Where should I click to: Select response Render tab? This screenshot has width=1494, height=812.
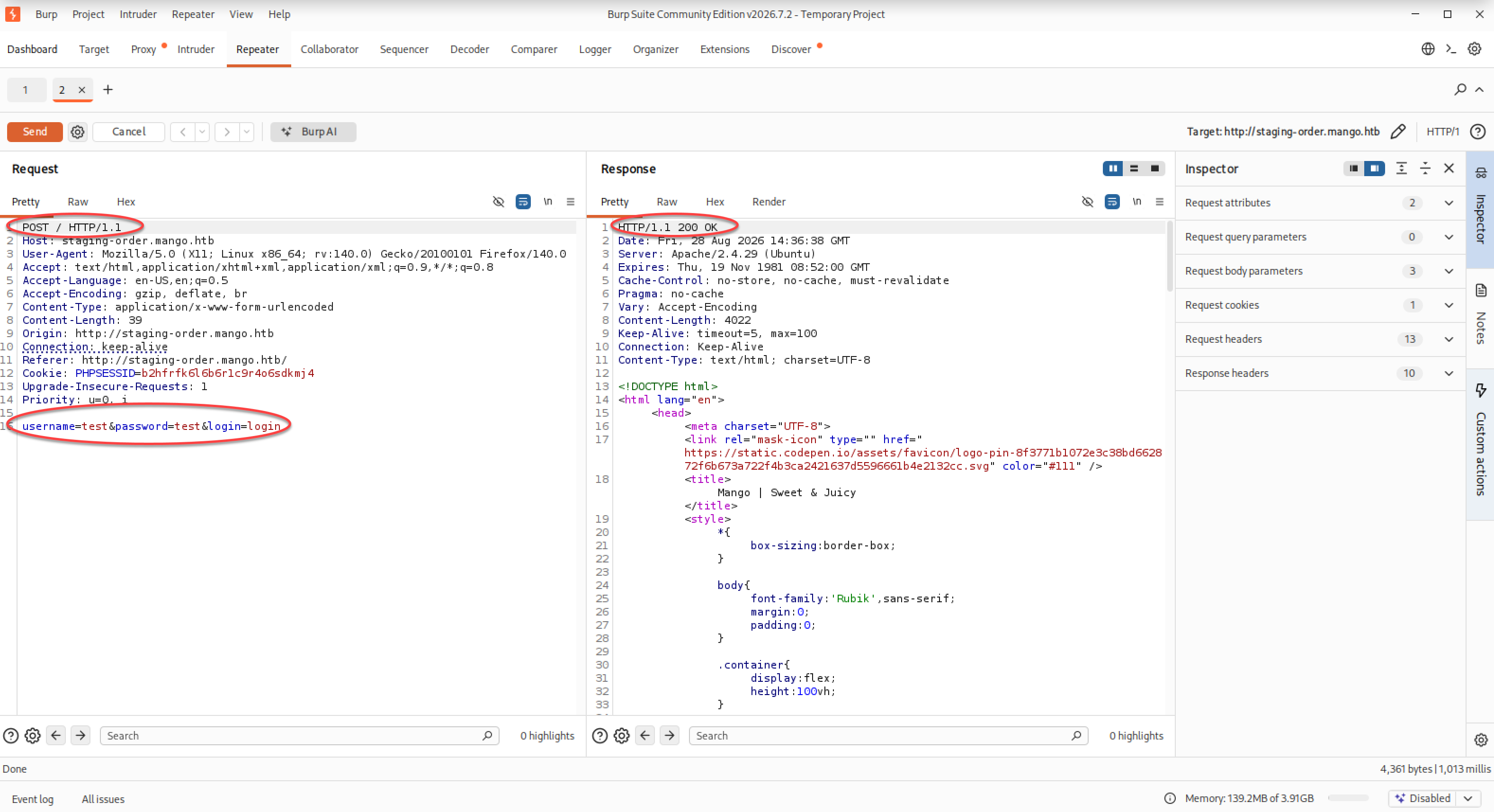(x=769, y=201)
